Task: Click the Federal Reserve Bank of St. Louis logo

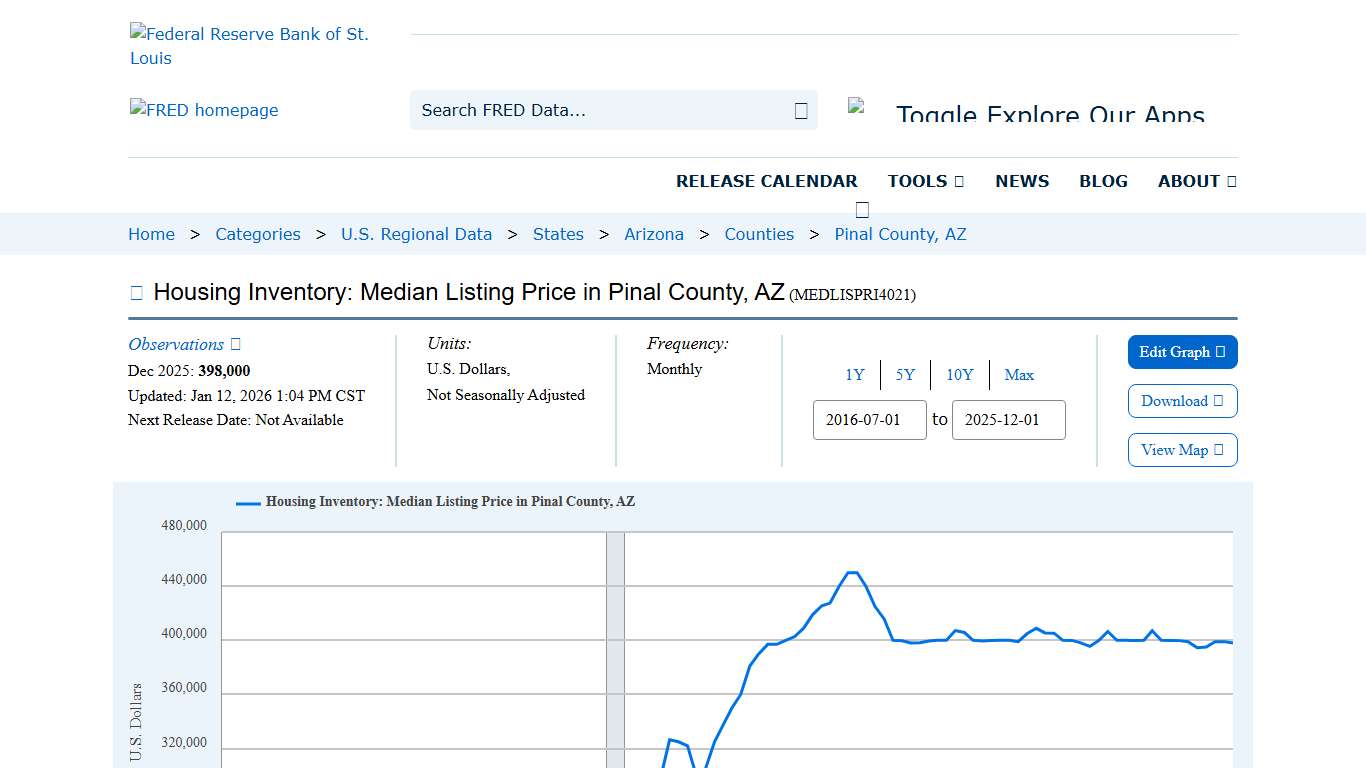Action: 249,45
